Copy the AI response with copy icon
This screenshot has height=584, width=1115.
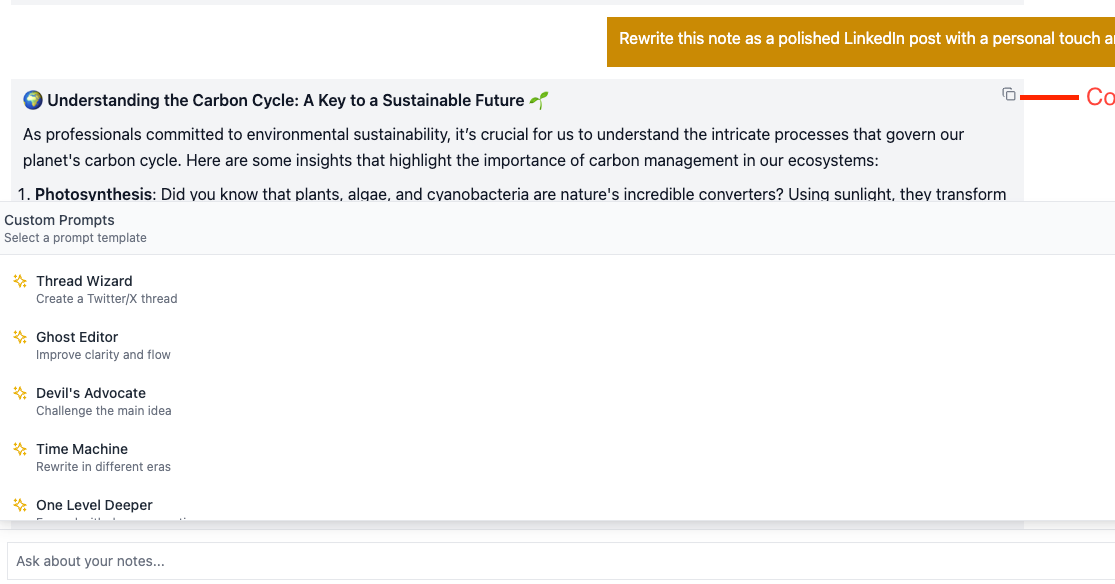coord(1008,95)
